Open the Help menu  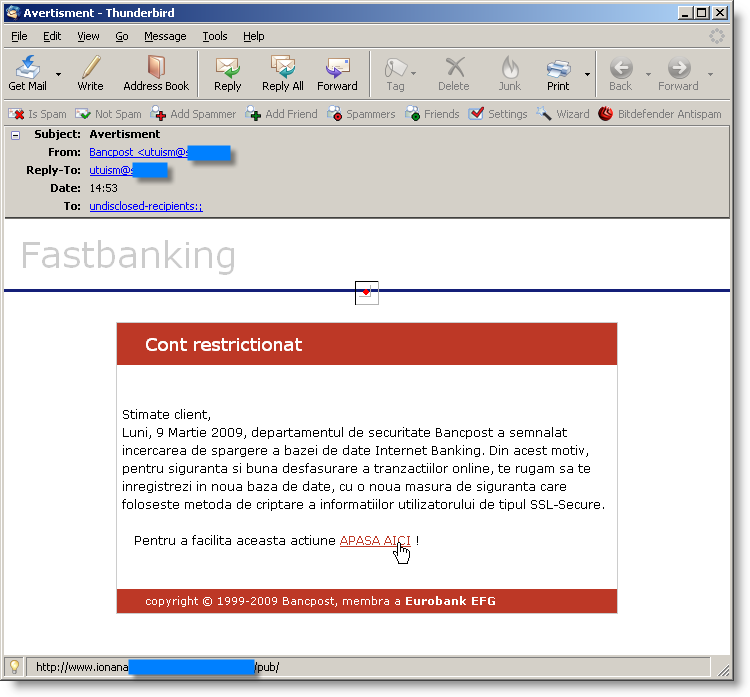click(x=254, y=36)
